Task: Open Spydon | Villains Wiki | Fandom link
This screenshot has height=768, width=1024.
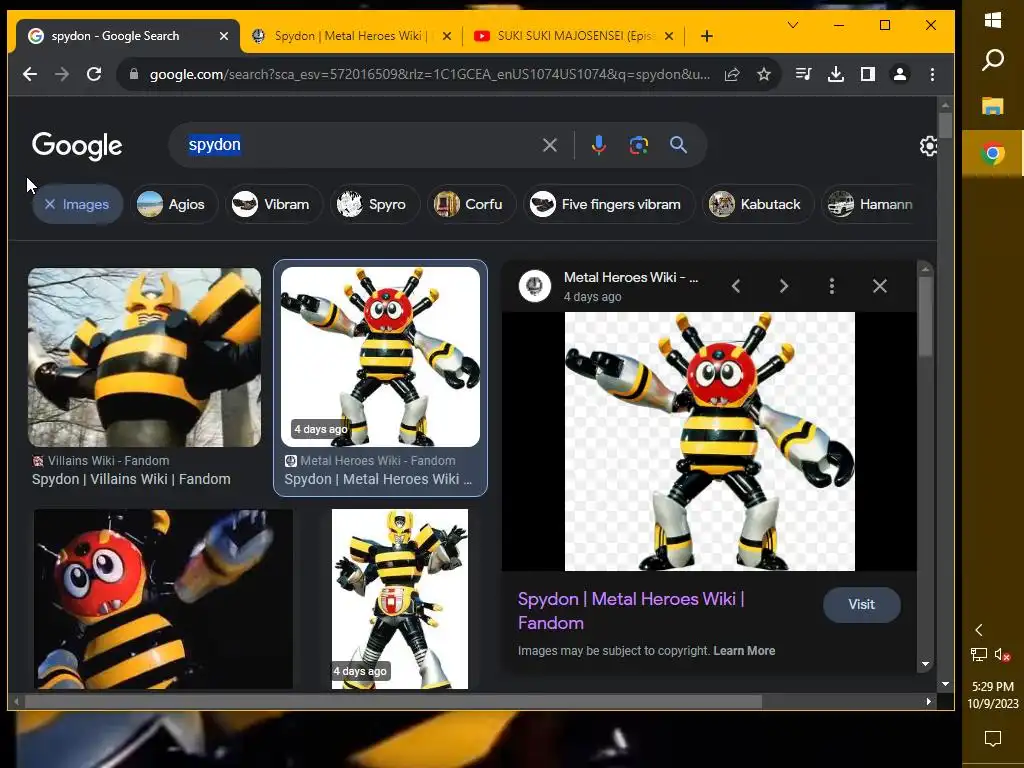Action: click(131, 479)
